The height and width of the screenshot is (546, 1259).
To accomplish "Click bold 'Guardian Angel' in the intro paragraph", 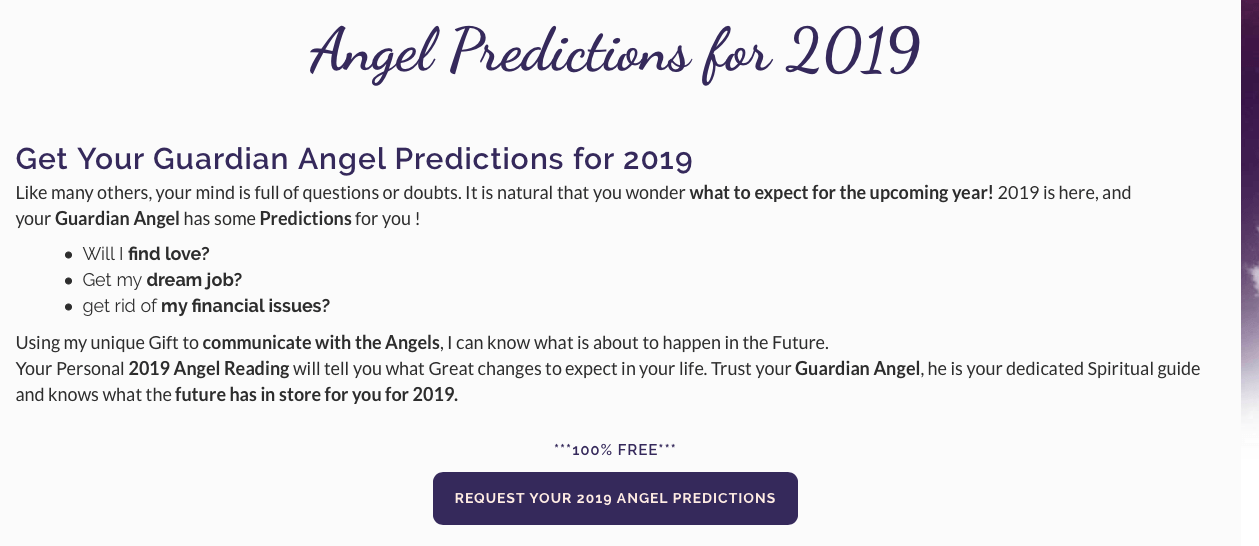I will coord(117,219).
